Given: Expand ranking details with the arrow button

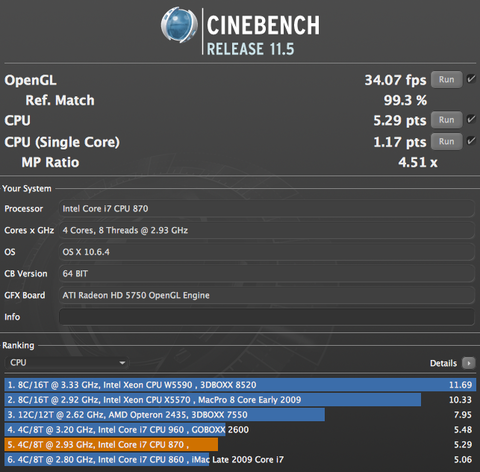Looking at the screenshot, I should click(468, 363).
